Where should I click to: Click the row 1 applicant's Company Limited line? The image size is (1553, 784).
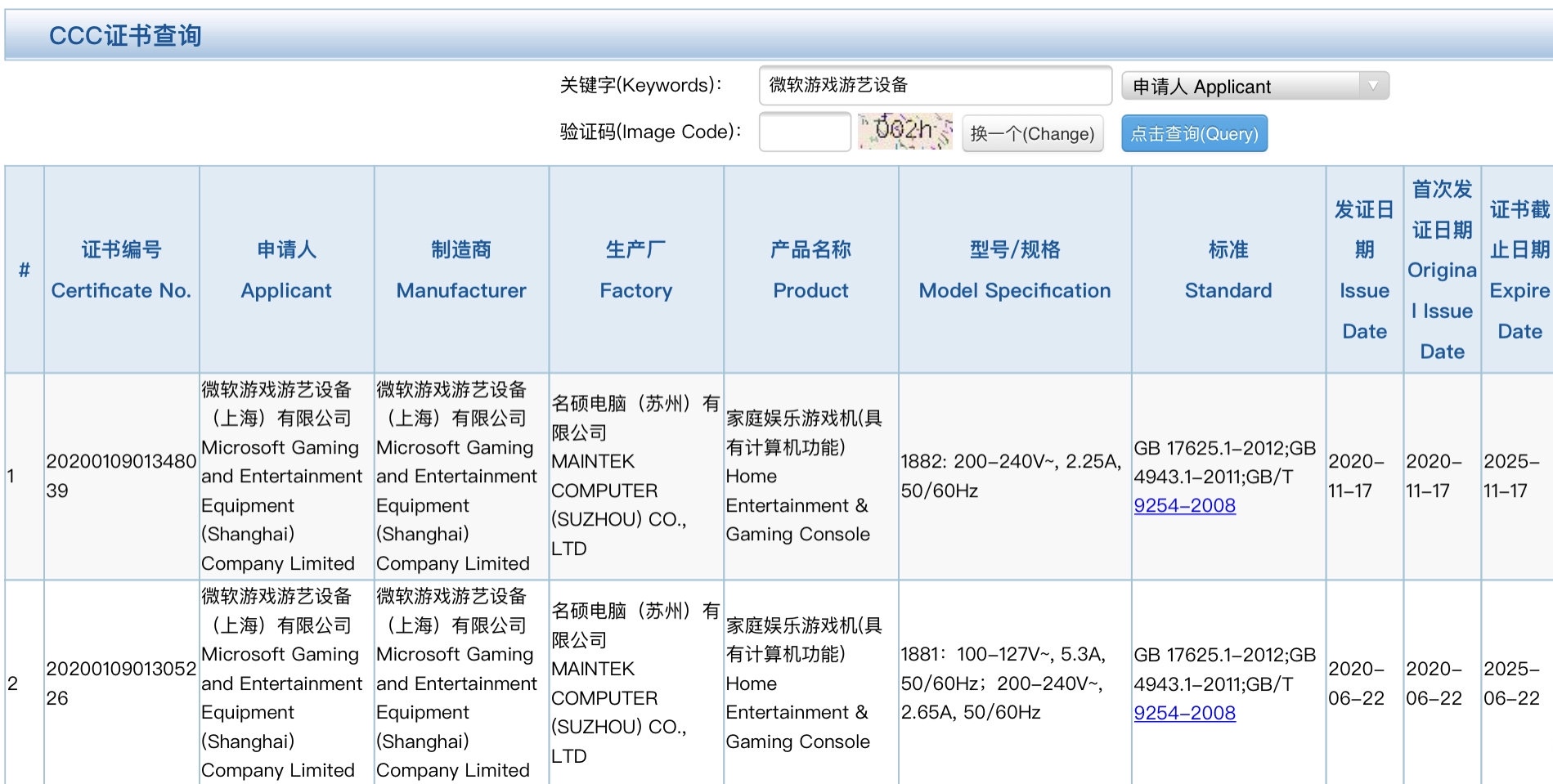coord(278,563)
